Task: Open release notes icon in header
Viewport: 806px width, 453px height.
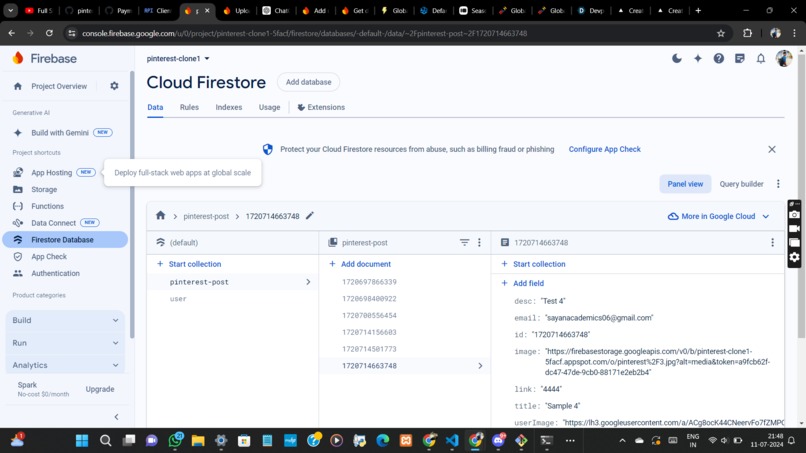Action: tap(740, 59)
